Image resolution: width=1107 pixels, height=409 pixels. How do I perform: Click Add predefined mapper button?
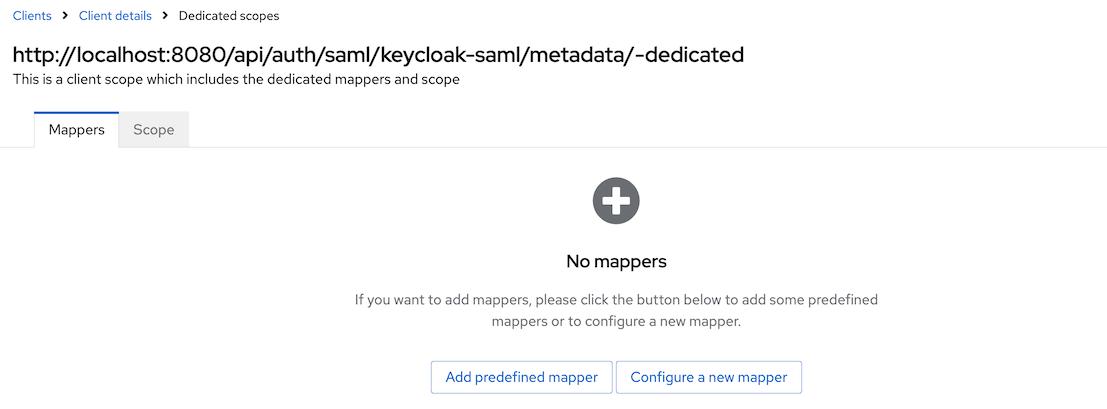click(x=521, y=377)
